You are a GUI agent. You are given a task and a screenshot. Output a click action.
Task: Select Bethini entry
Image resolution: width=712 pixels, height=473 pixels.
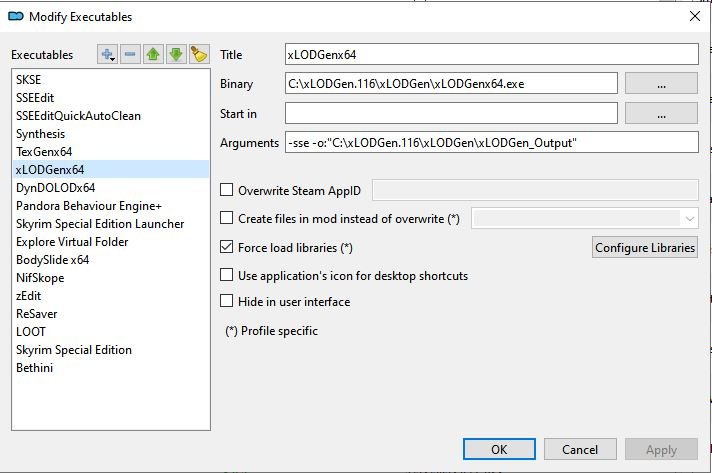pos(111,368)
